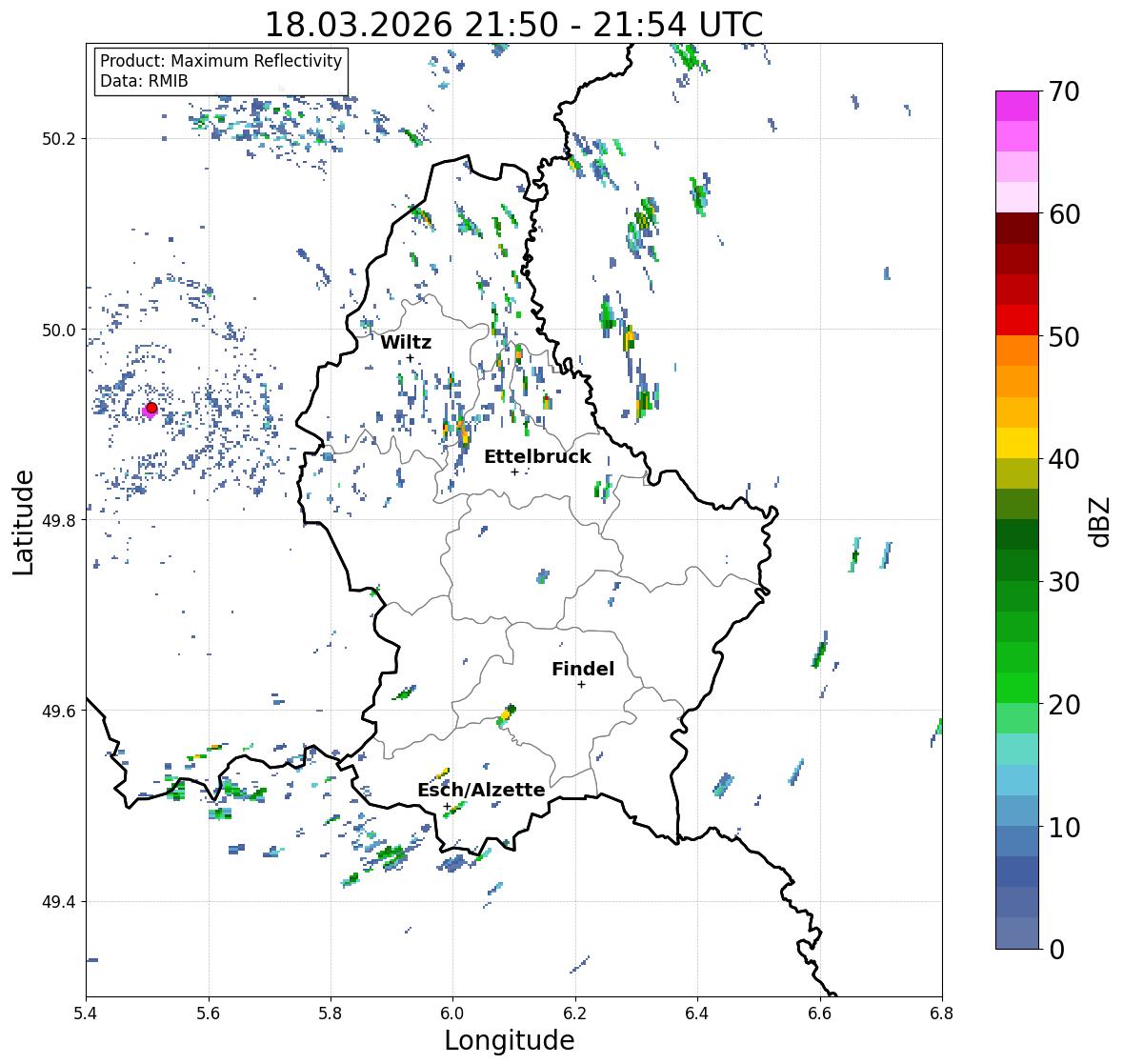The image size is (1123, 1064).
Task: Click the longitude tick label 5.8
Action: coord(331,1014)
